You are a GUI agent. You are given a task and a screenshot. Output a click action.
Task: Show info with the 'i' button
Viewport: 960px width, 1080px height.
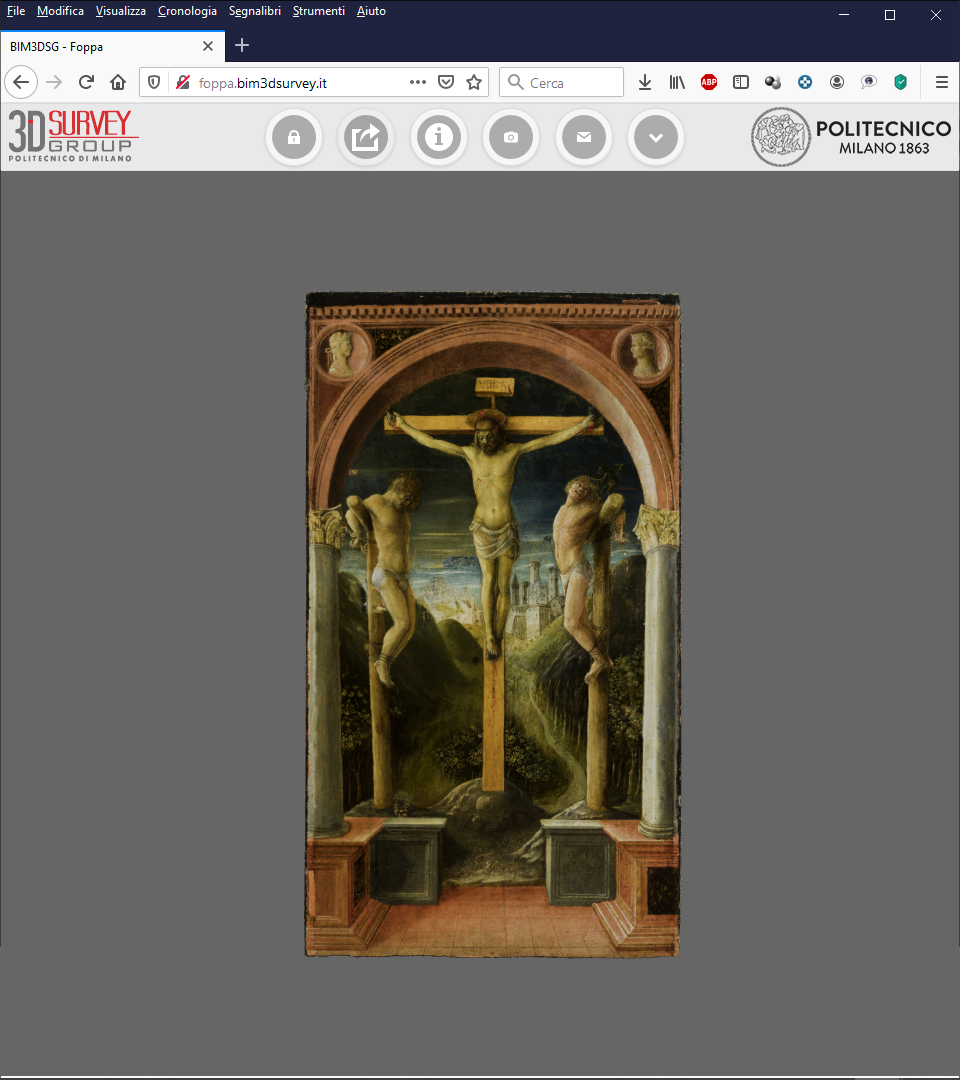(x=439, y=137)
